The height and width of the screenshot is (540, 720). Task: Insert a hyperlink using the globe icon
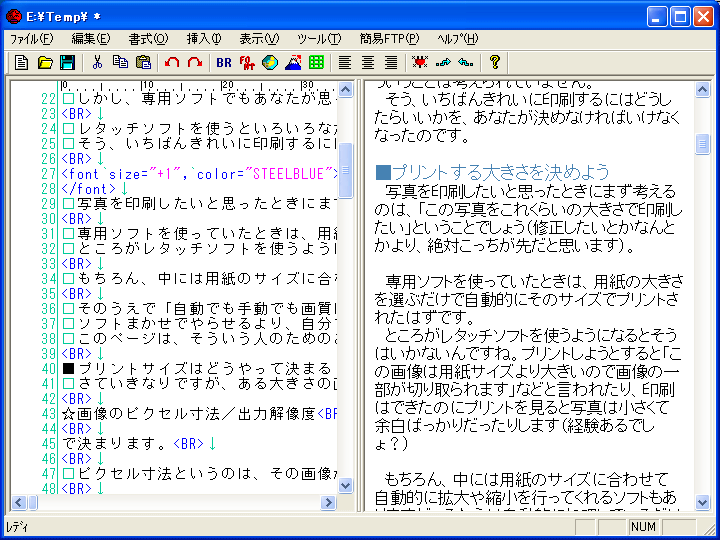pyautogui.click(x=270, y=62)
